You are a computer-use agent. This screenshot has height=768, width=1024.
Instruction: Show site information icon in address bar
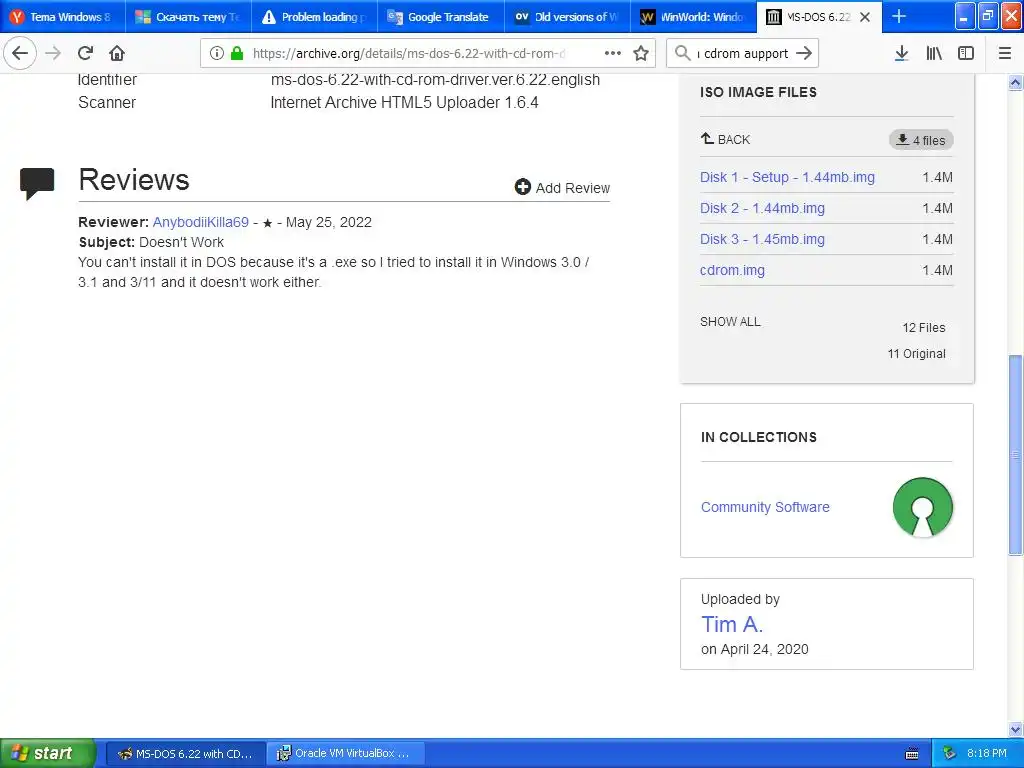[x=216, y=53]
